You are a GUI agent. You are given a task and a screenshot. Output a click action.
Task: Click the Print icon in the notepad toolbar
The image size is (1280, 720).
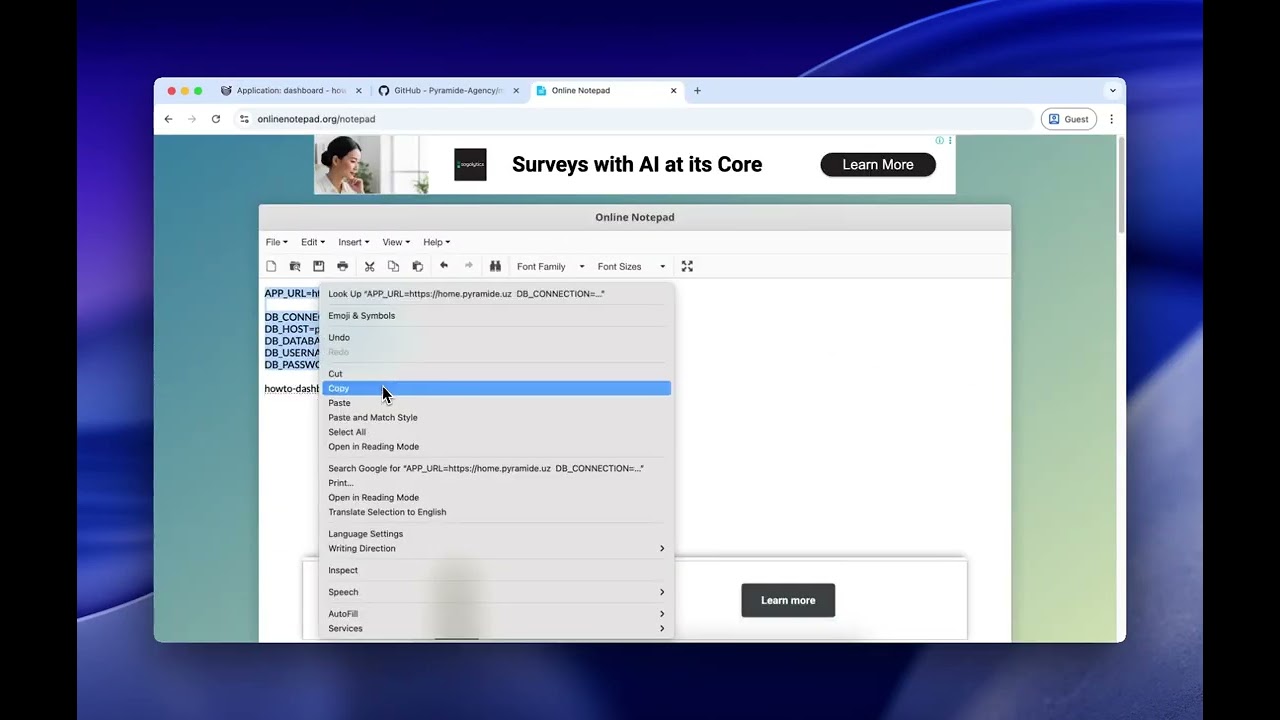point(341,266)
